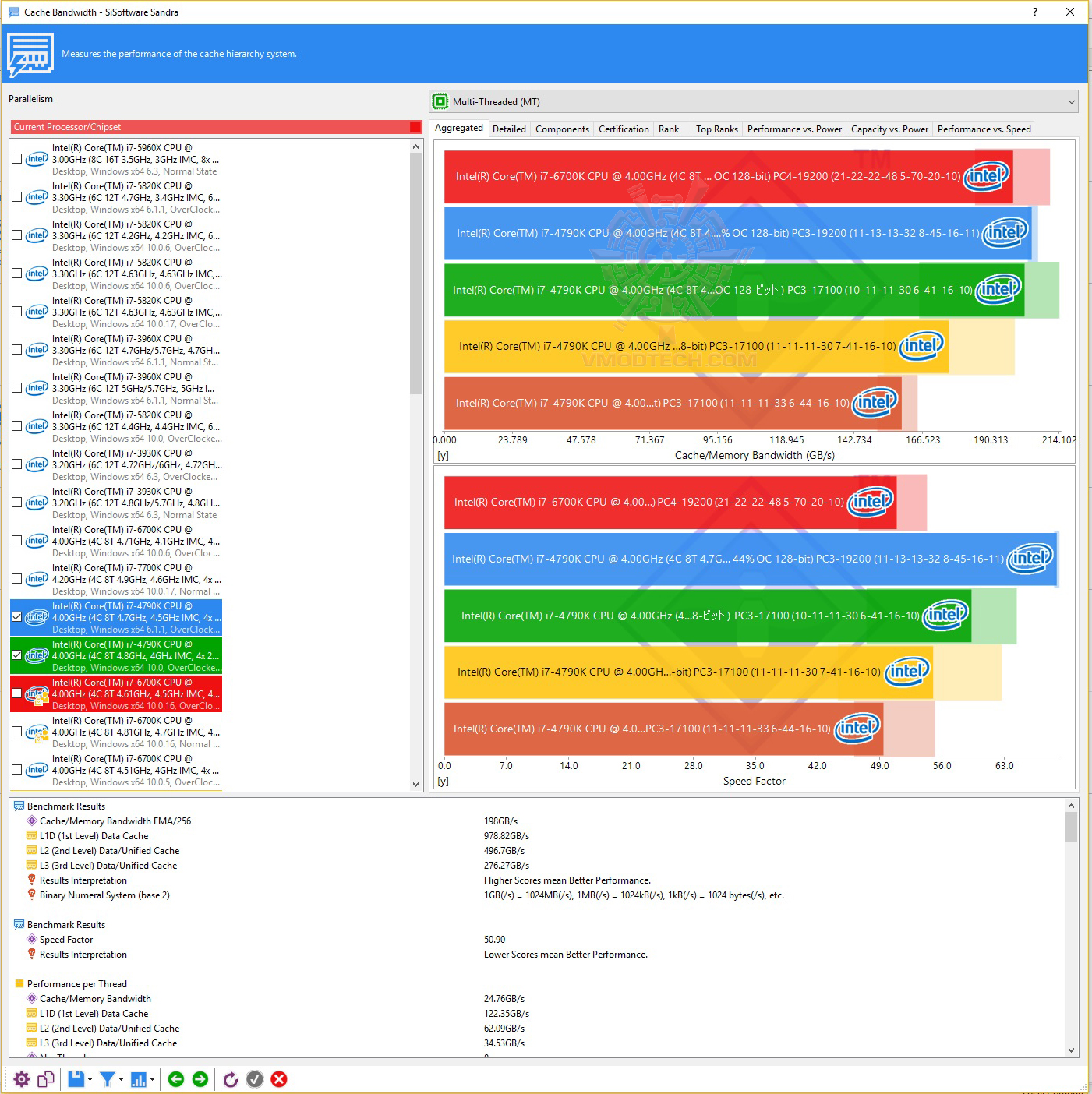Select the i7-5820K 4.4GHz, 4.4GHz IMC row
The image size is (1092, 1094).
pyautogui.click(x=116, y=426)
